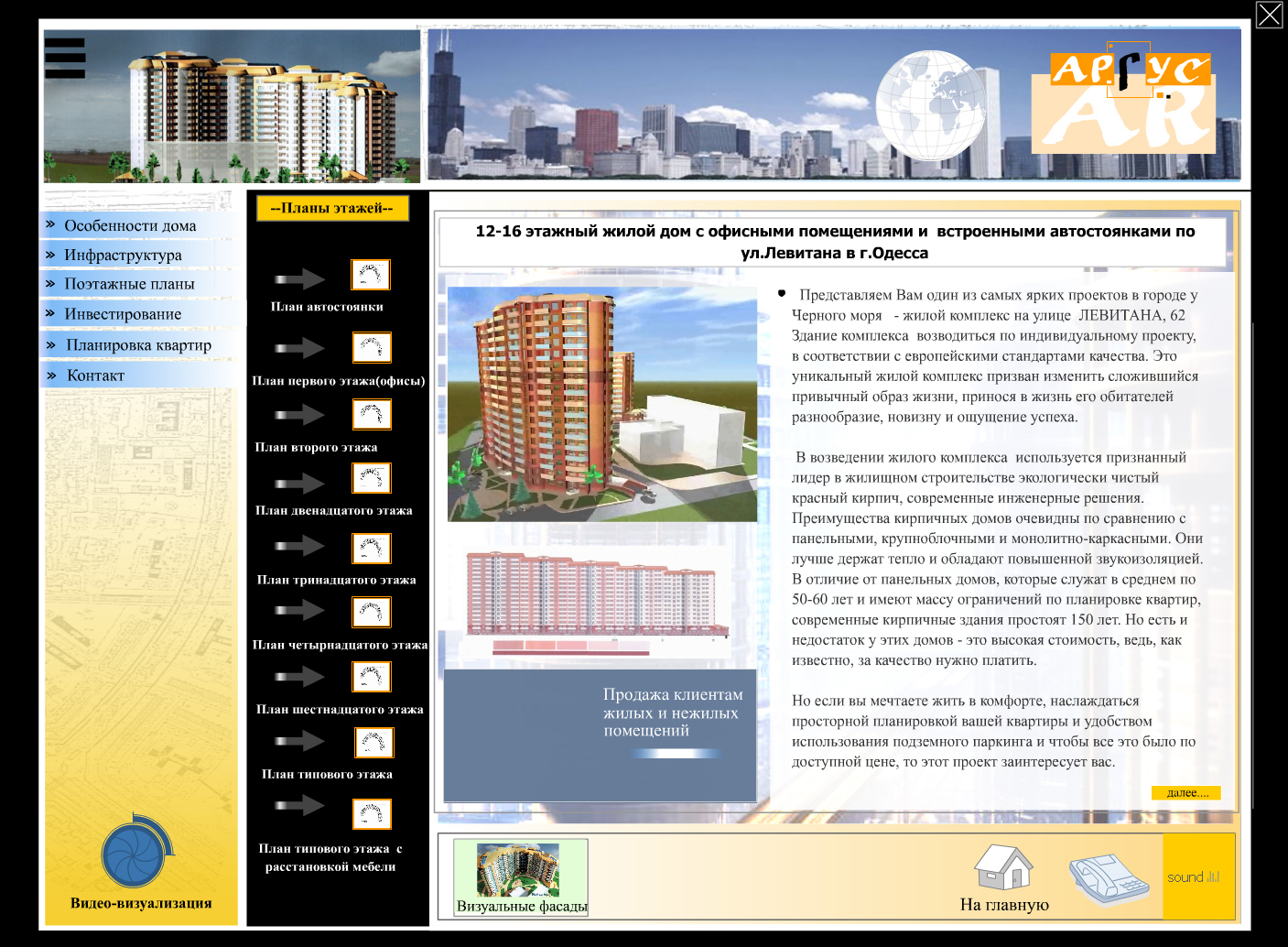Click the title mentioning ул.Левитана в г.Одесса

pyautogui.click(x=835, y=242)
